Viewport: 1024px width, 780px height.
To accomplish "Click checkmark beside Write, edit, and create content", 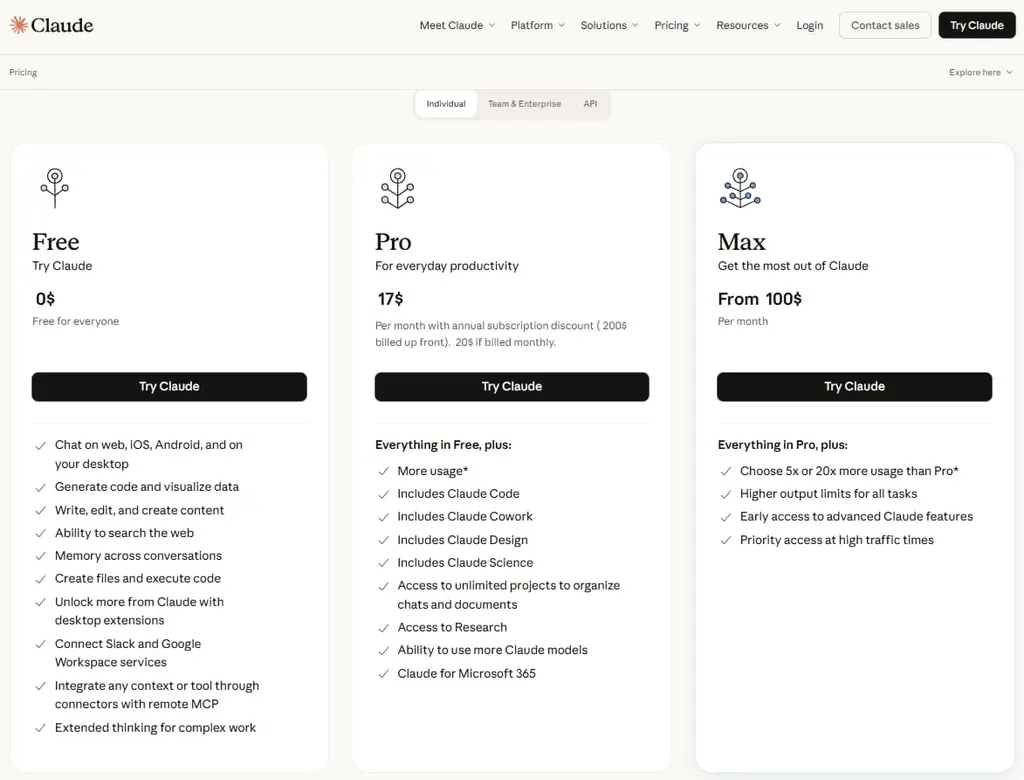I will (x=40, y=511).
